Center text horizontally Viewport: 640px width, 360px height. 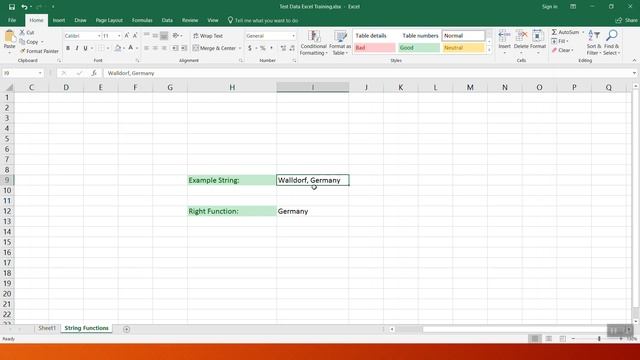[155, 48]
